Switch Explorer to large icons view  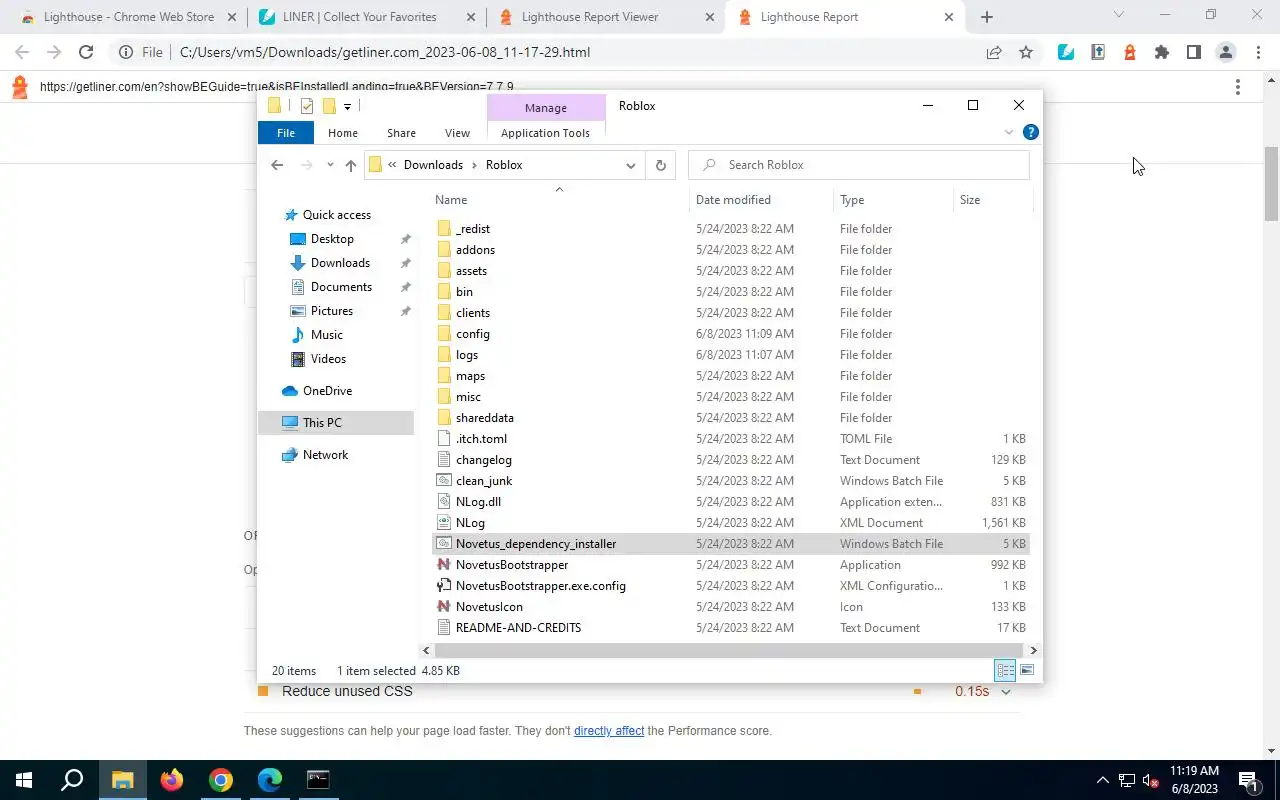(1027, 670)
